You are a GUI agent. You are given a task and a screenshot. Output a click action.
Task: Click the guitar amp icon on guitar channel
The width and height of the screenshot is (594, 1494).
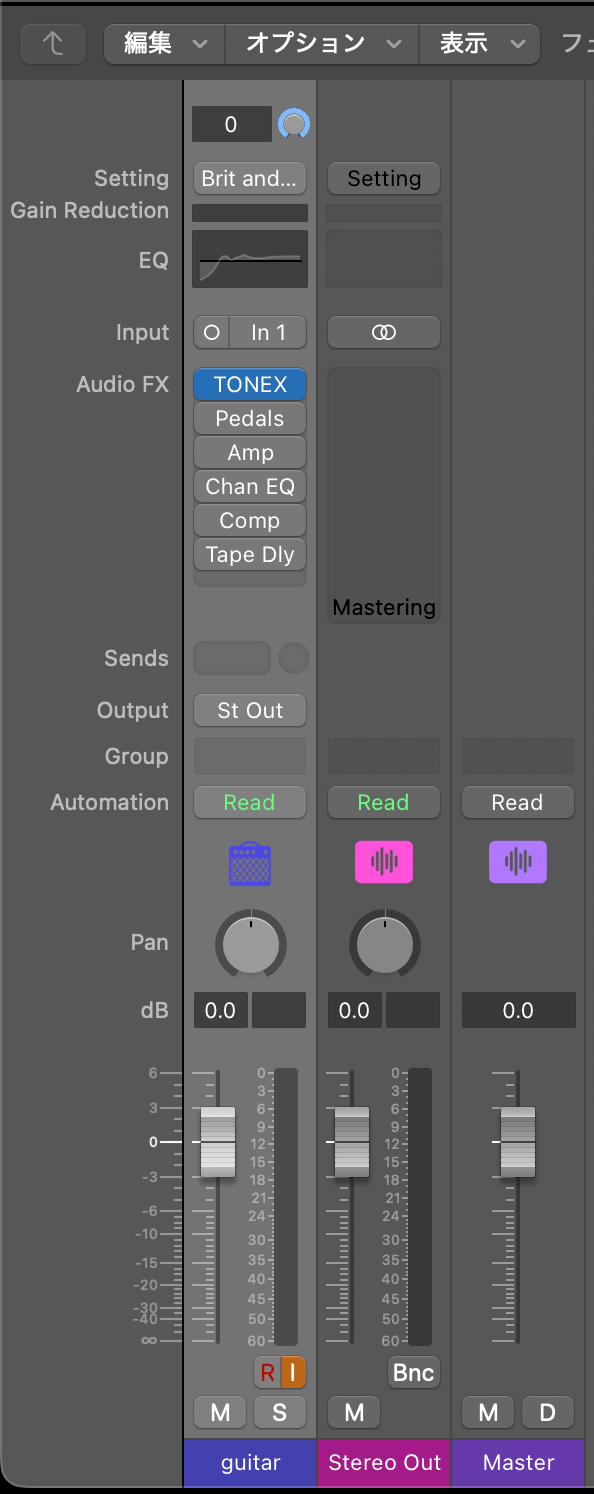click(x=250, y=862)
